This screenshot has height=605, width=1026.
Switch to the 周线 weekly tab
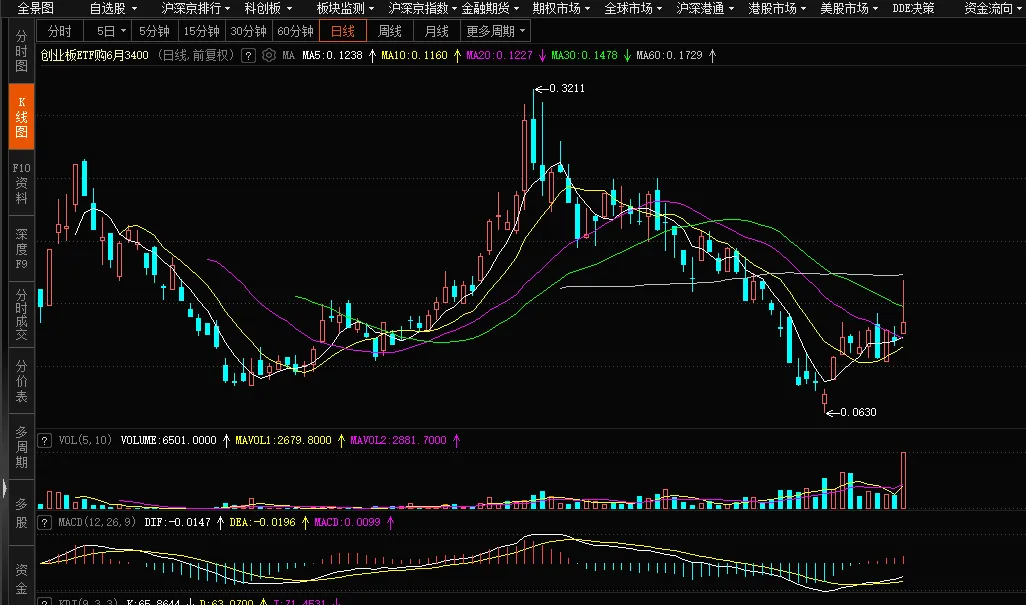point(389,31)
